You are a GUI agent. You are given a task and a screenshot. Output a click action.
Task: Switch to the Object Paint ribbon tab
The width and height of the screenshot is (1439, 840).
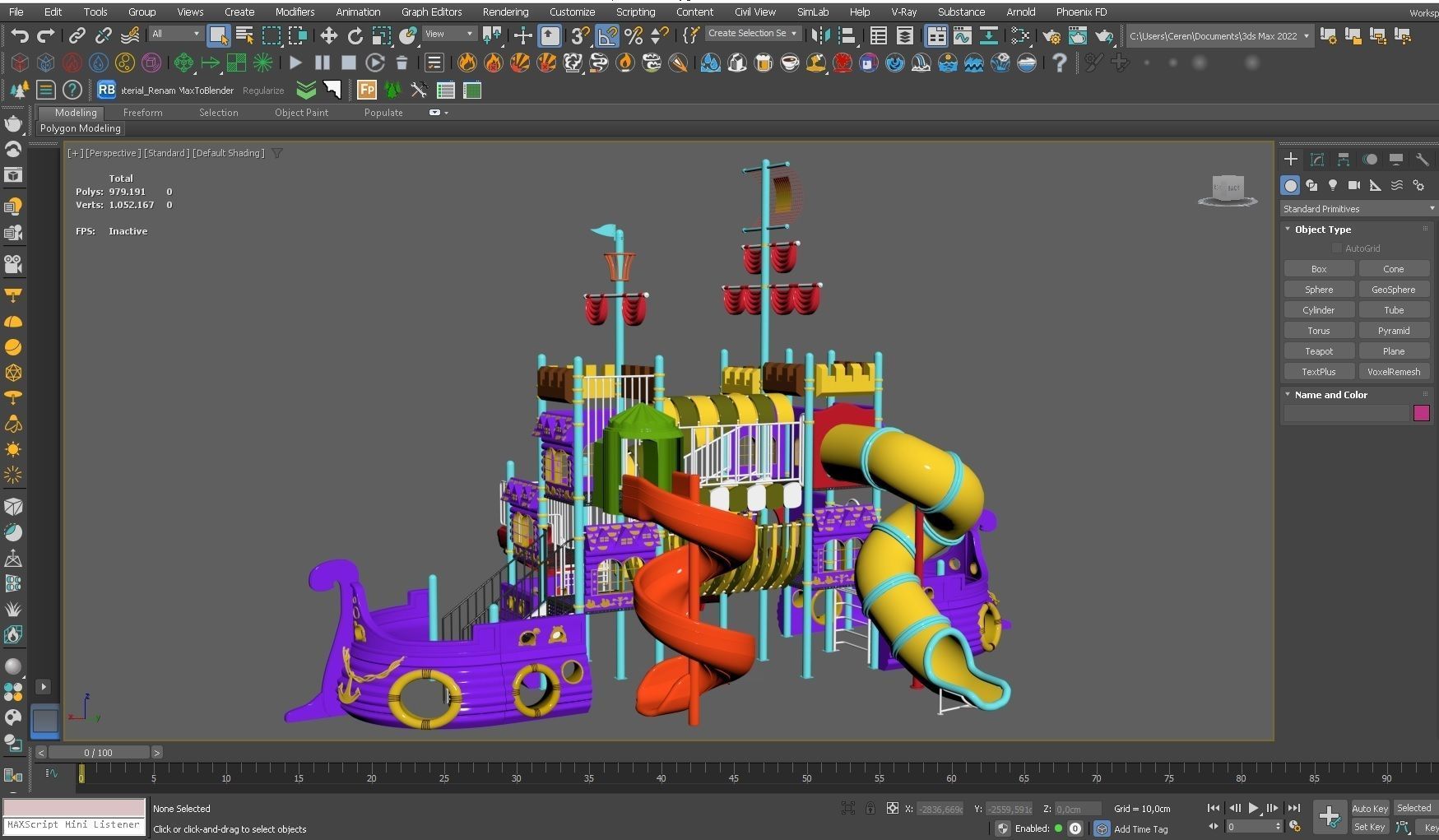(x=301, y=113)
